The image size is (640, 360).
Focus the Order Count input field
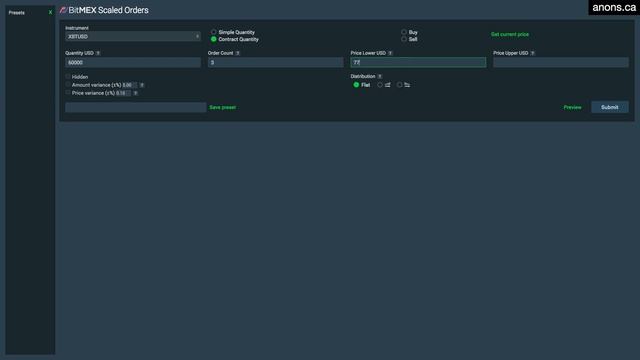[276, 62]
